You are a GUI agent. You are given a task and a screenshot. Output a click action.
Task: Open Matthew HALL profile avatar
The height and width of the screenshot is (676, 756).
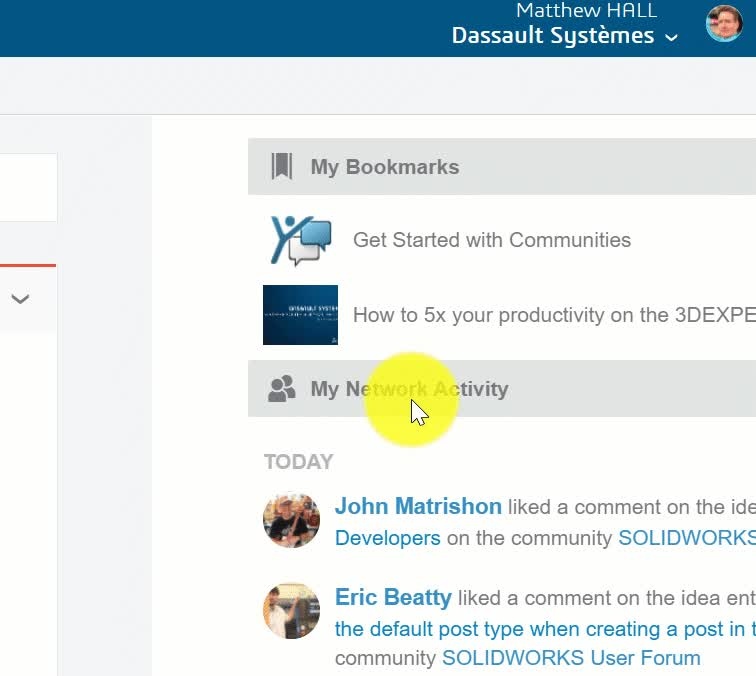[x=724, y=24]
